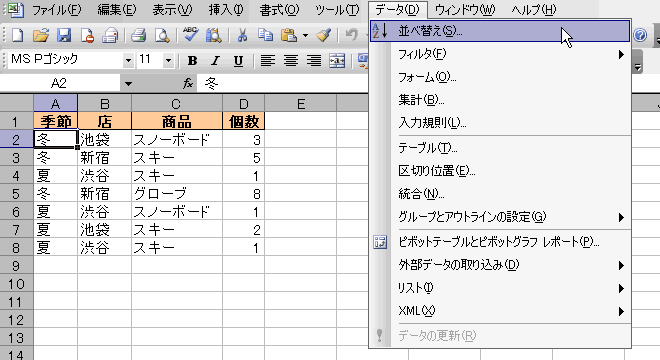Choose テーブル(T)... menu entry
660x360 pixels.
[500, 148]
